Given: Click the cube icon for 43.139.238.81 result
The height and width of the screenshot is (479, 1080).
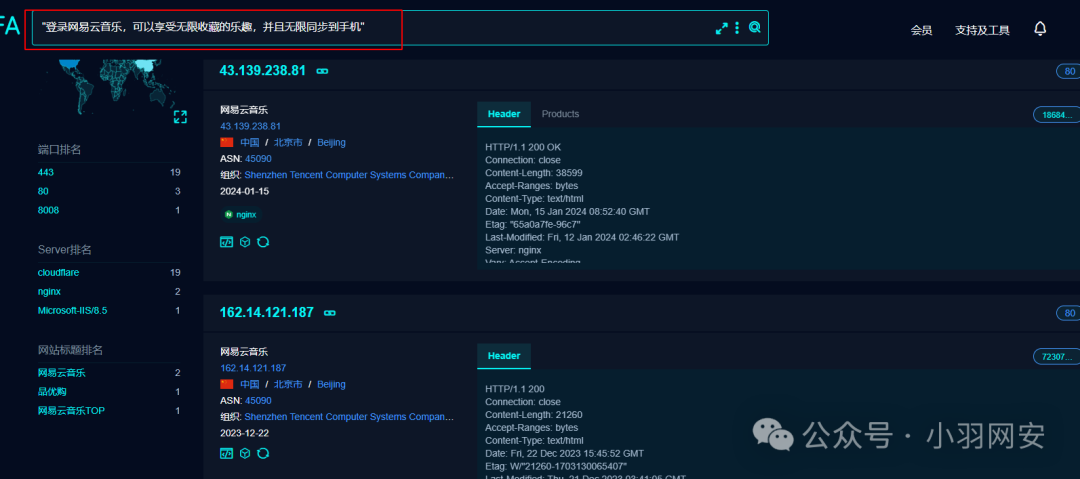Looking at the screenshot, I should coord(245,242).
